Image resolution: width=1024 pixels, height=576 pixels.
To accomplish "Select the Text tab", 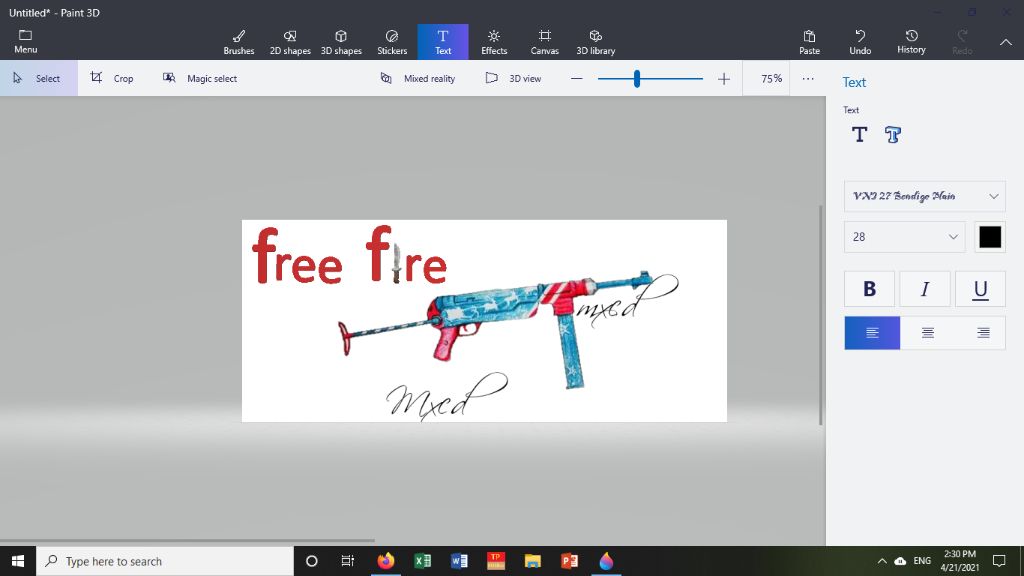I will (443, 42).
